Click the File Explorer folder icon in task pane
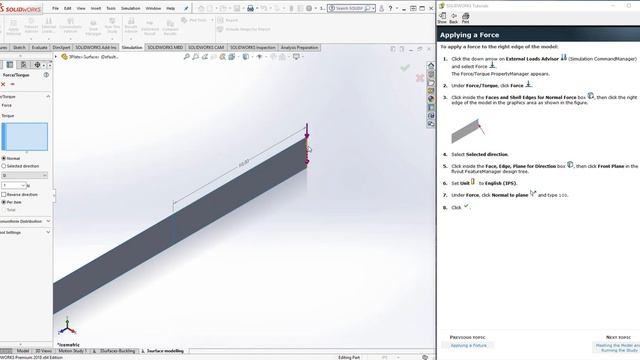This screenshot has width=640, height=360. coord(431,83)
